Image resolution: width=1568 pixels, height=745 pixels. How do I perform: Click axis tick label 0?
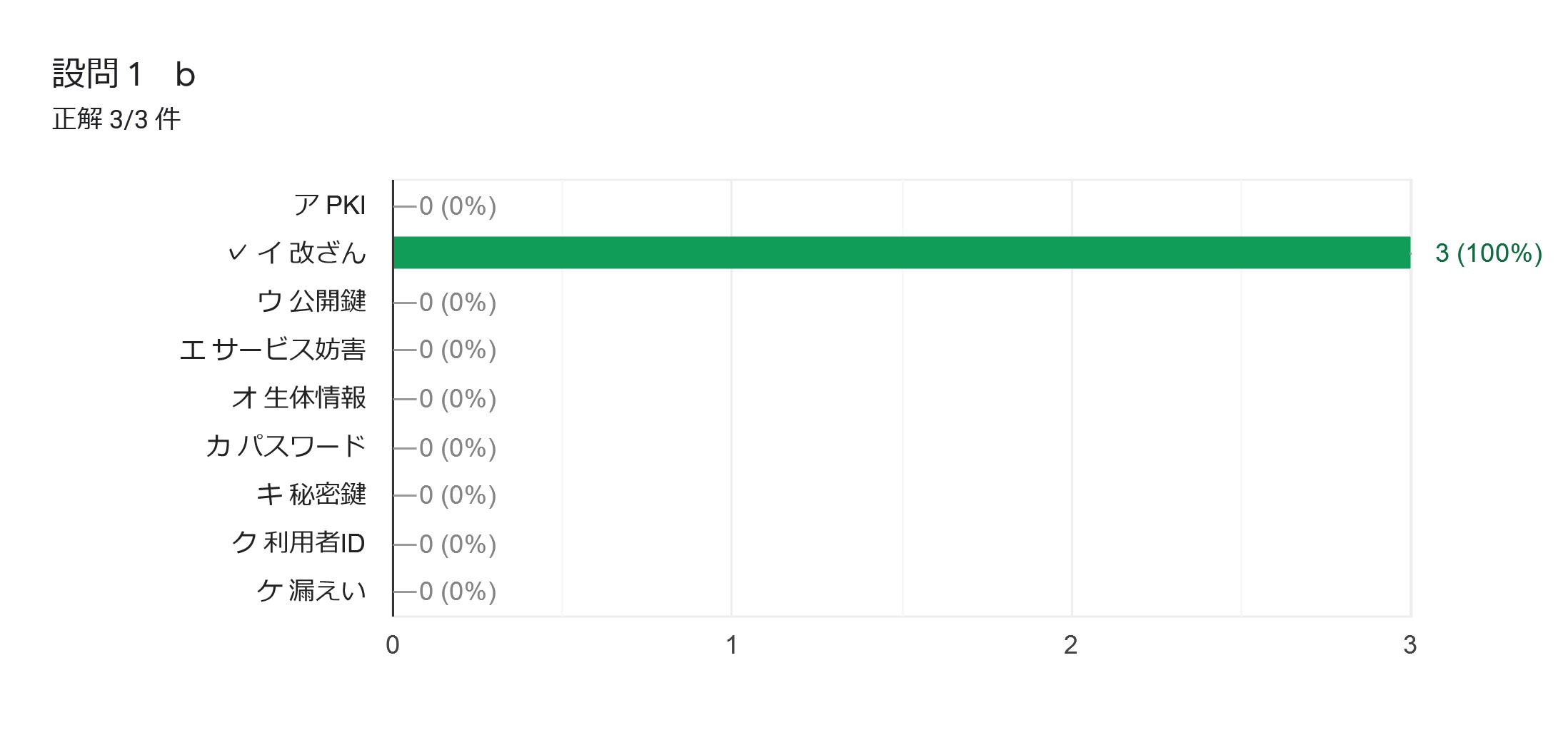point(393,645)
